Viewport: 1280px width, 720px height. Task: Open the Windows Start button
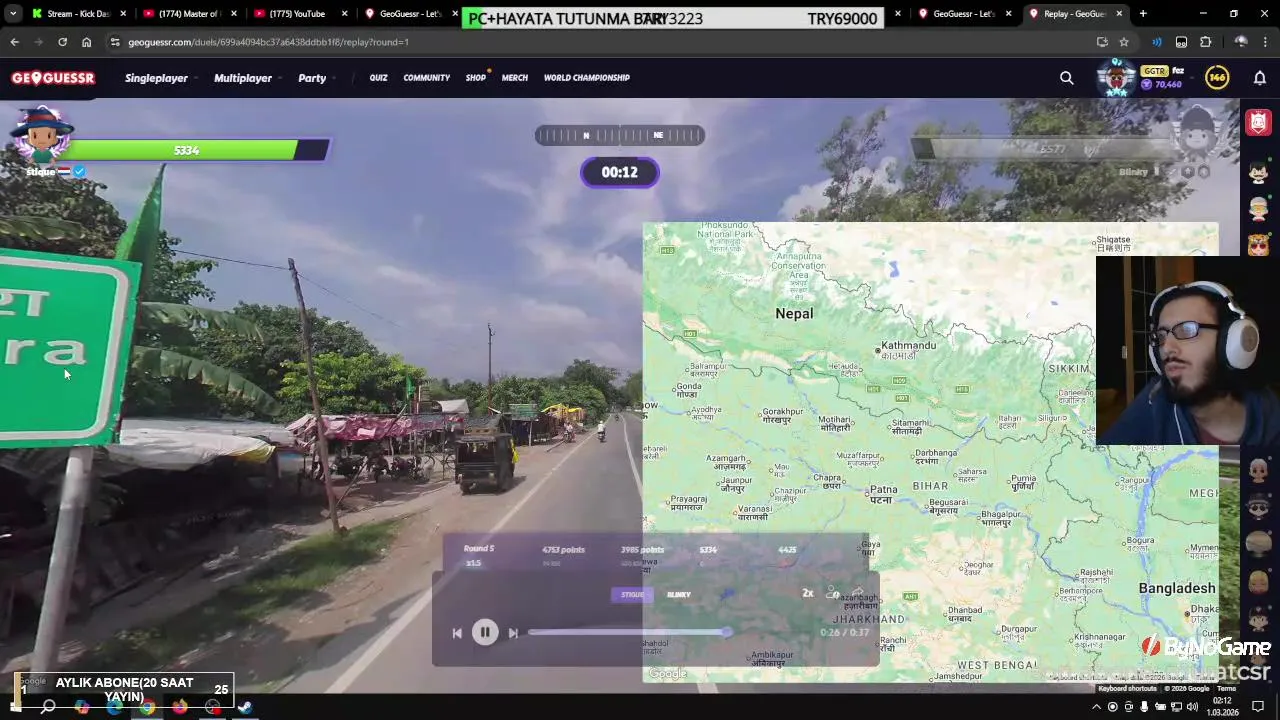tap(14, 707)
